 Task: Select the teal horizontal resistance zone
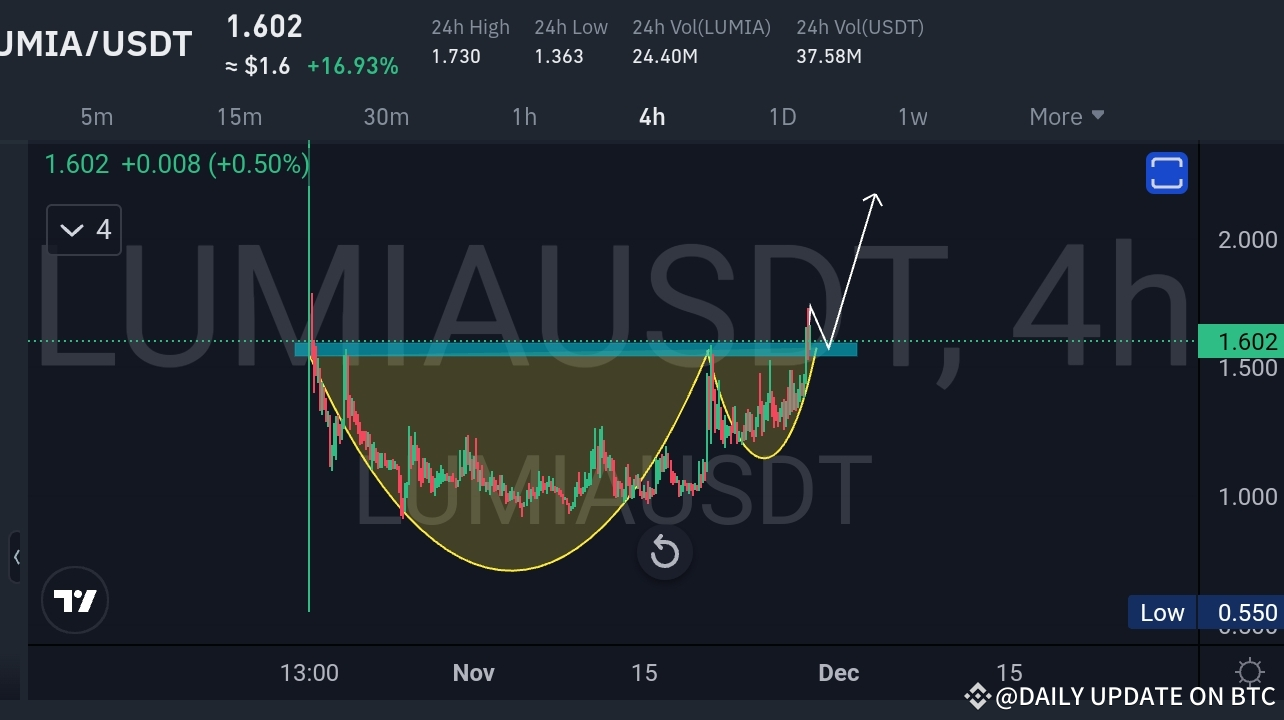coord(550,350)
